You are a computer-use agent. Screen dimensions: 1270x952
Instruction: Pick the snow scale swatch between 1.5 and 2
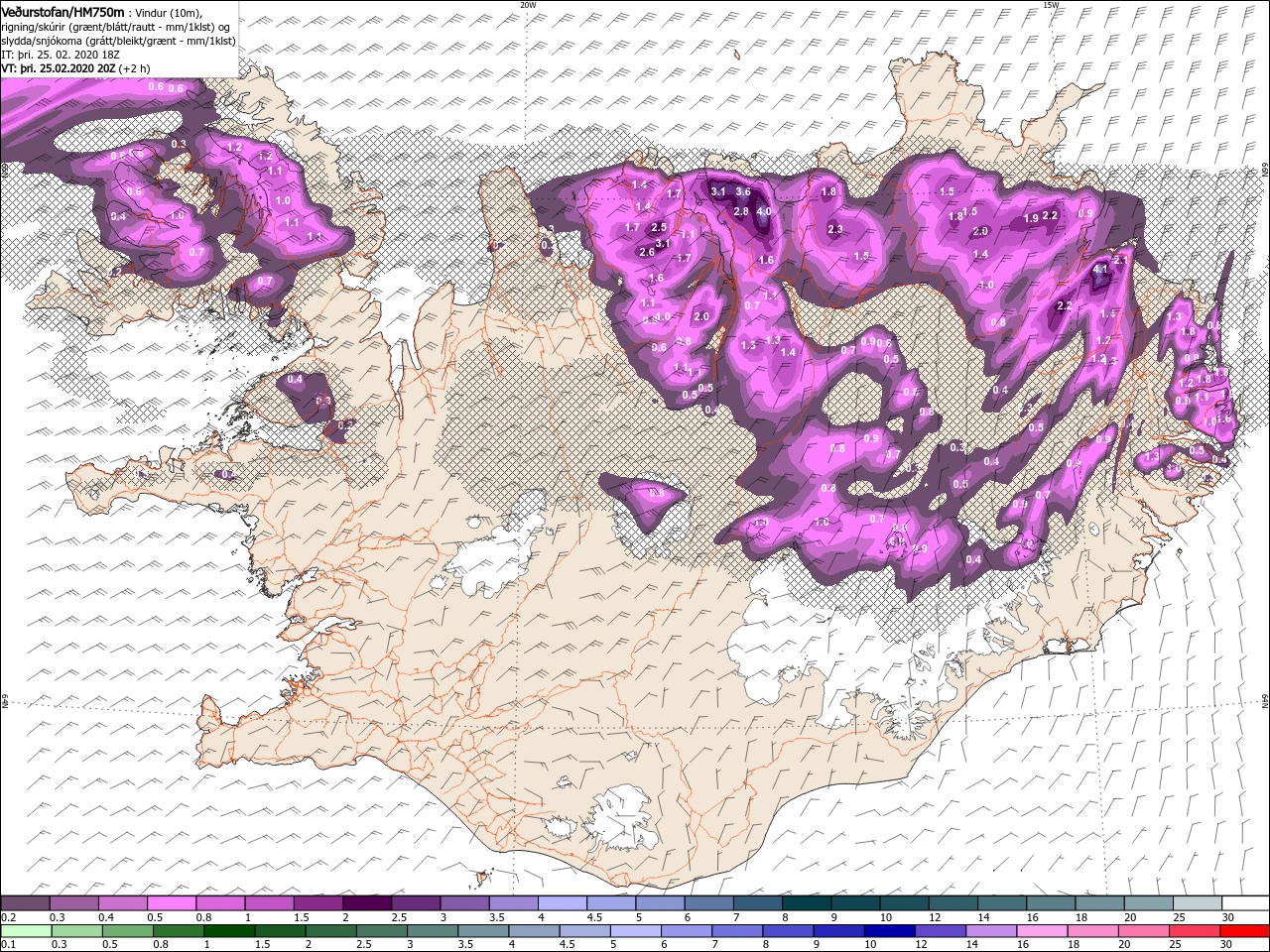317,903
